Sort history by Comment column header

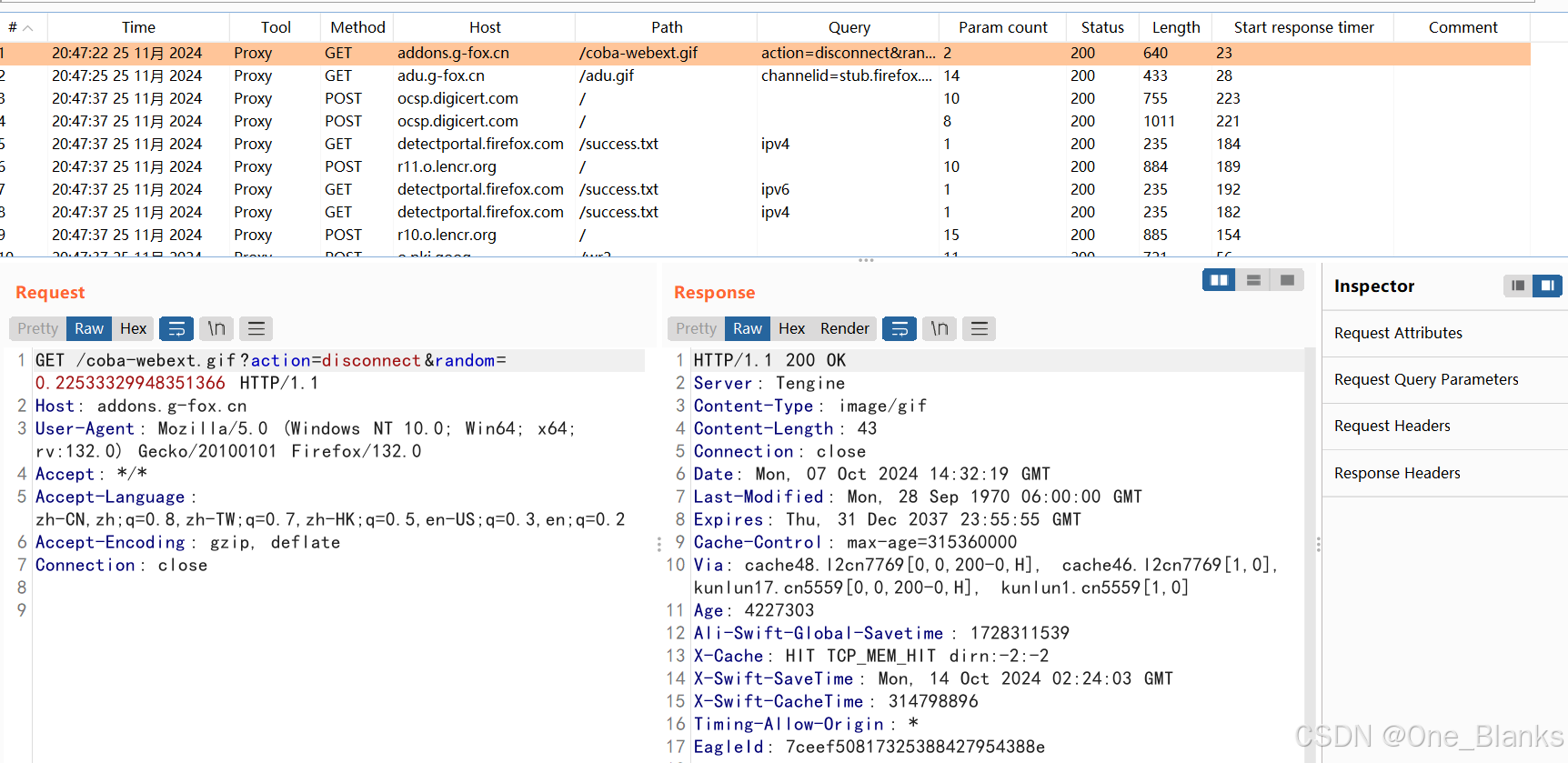pos(1462,27)
